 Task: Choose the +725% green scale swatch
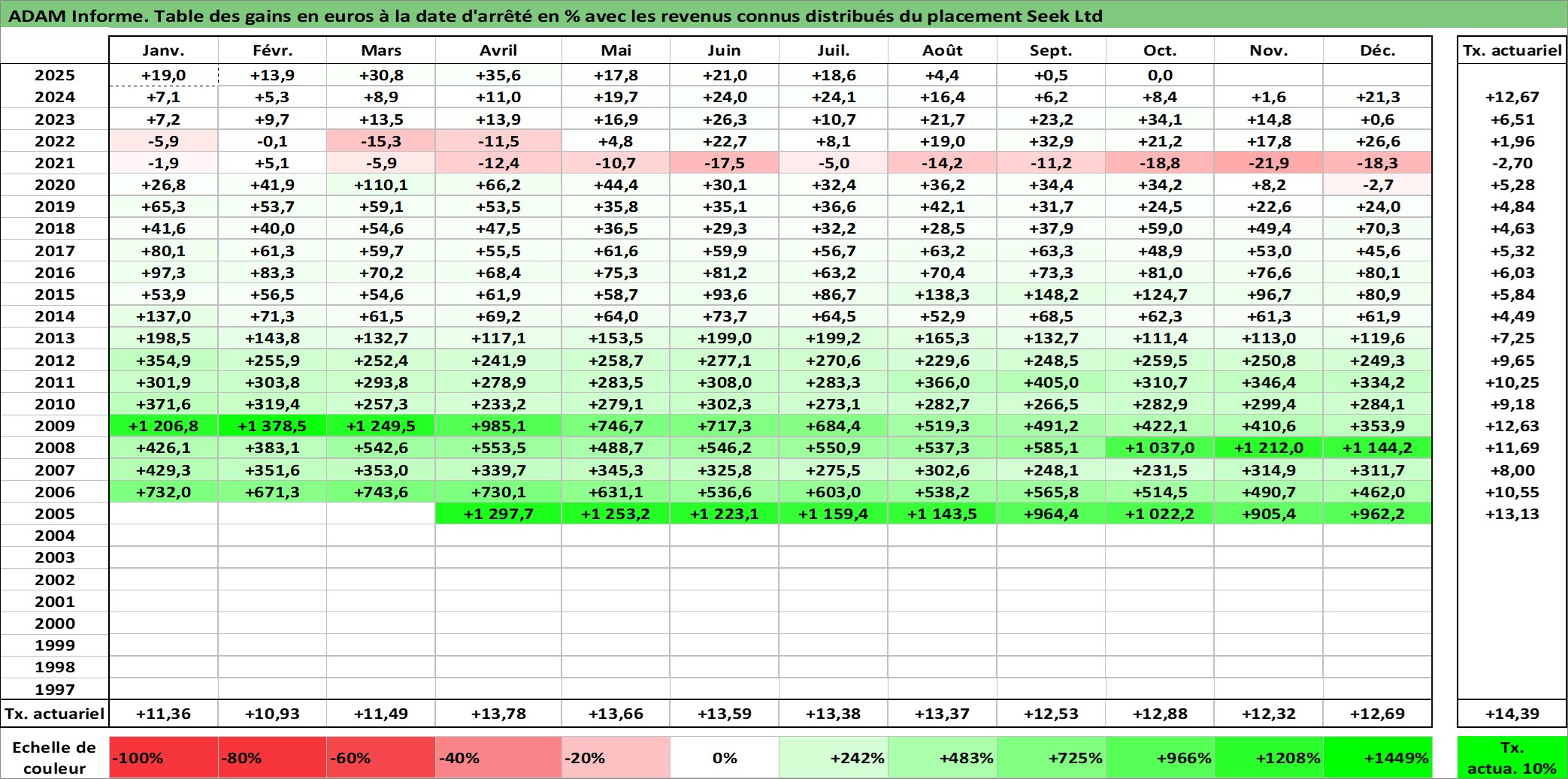tap(1051, 757)
